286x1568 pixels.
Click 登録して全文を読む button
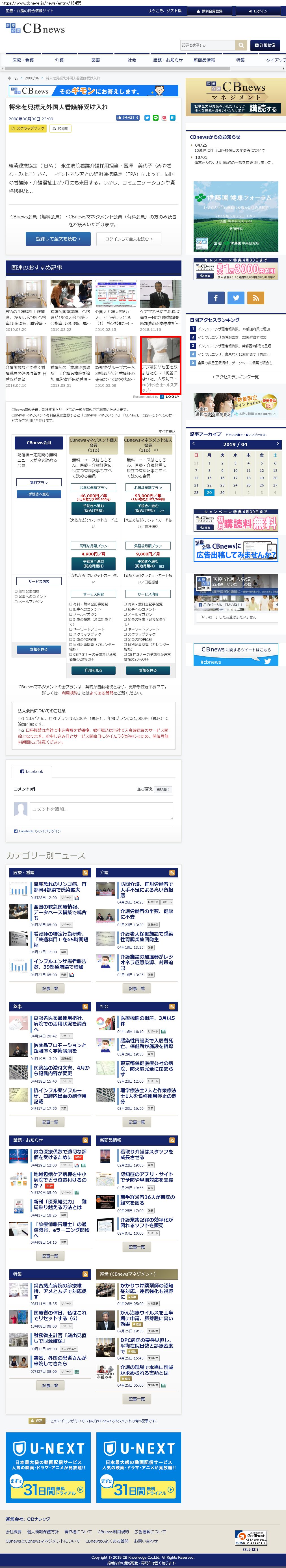click(58, 239)
